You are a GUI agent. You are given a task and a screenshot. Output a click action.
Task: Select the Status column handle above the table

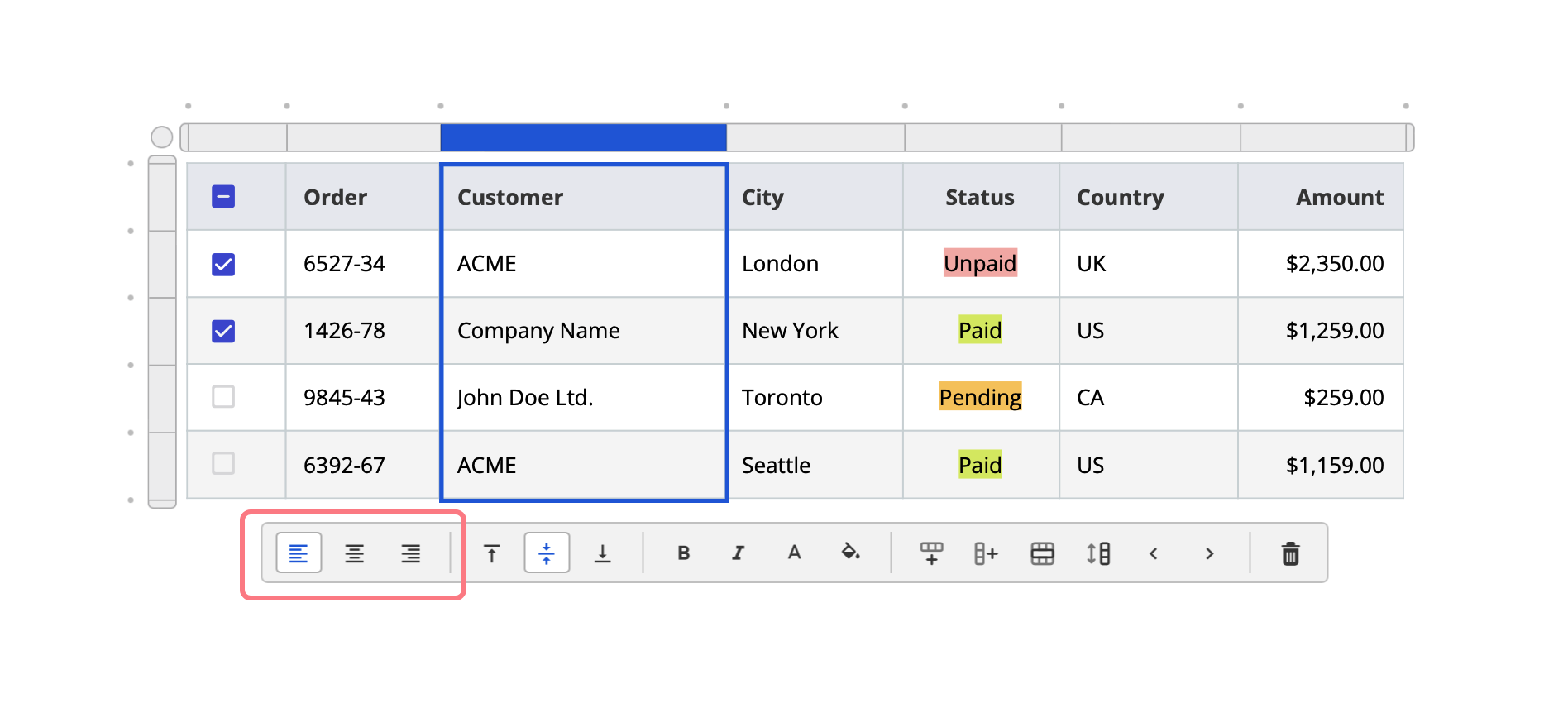tap(983, 137)
